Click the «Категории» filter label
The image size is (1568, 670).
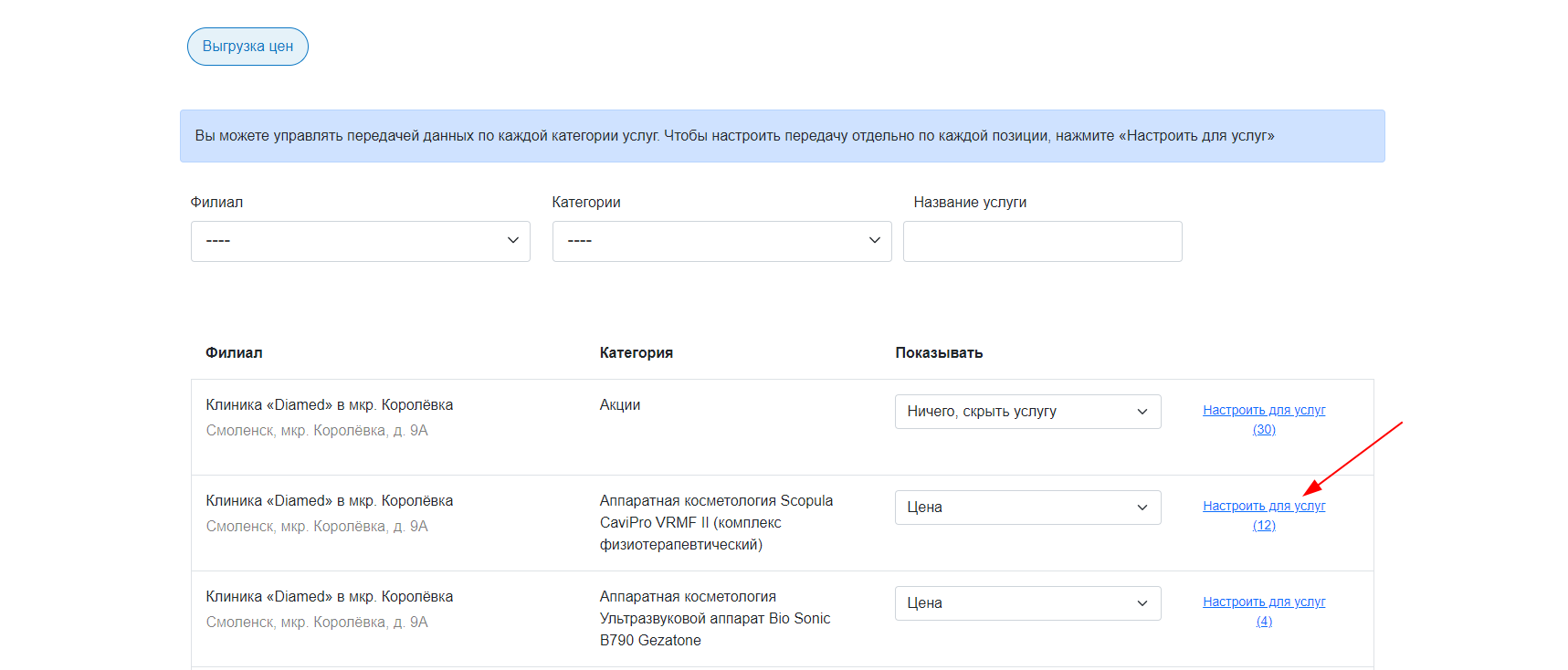[x=586, y=203]
